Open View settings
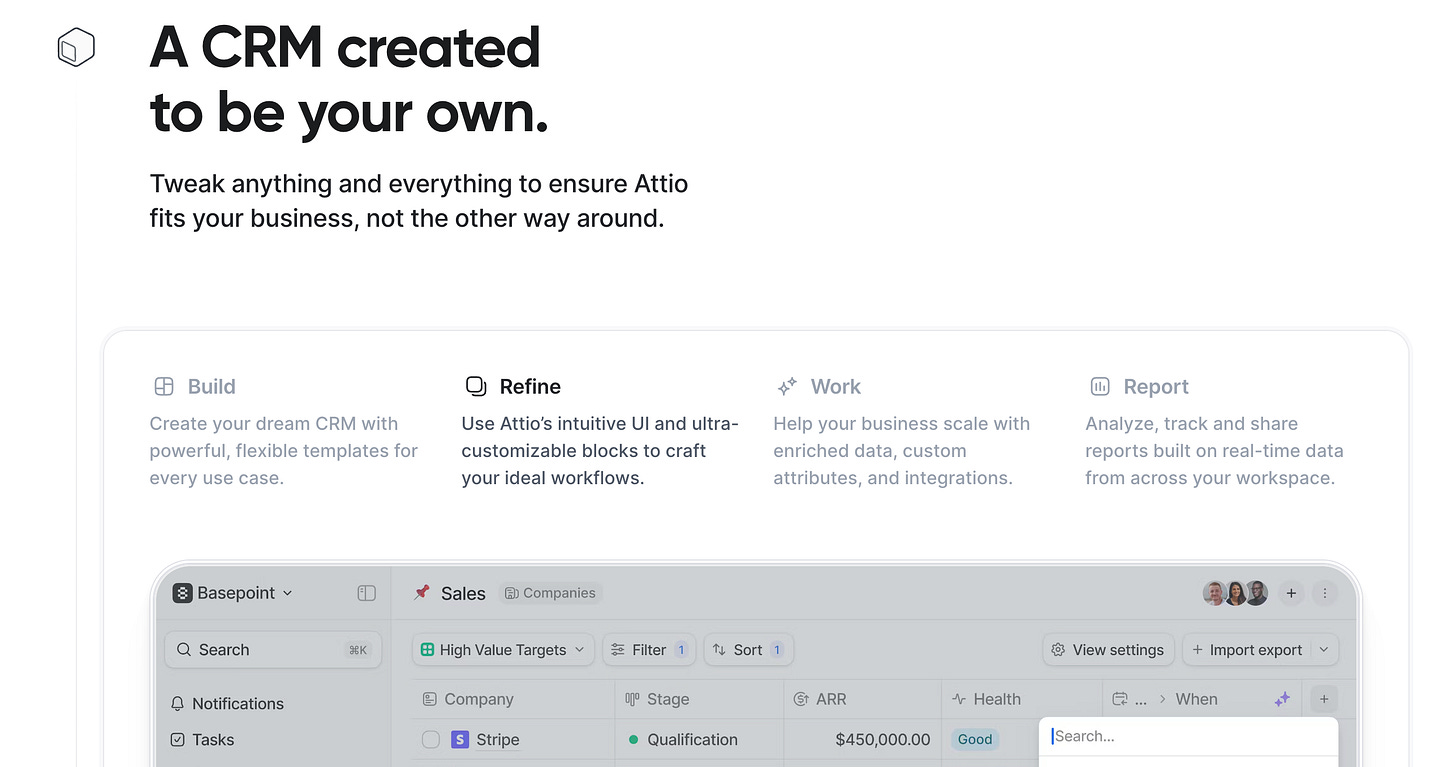The height and width of the screenshot is (767, 1456). (1108, 650)
